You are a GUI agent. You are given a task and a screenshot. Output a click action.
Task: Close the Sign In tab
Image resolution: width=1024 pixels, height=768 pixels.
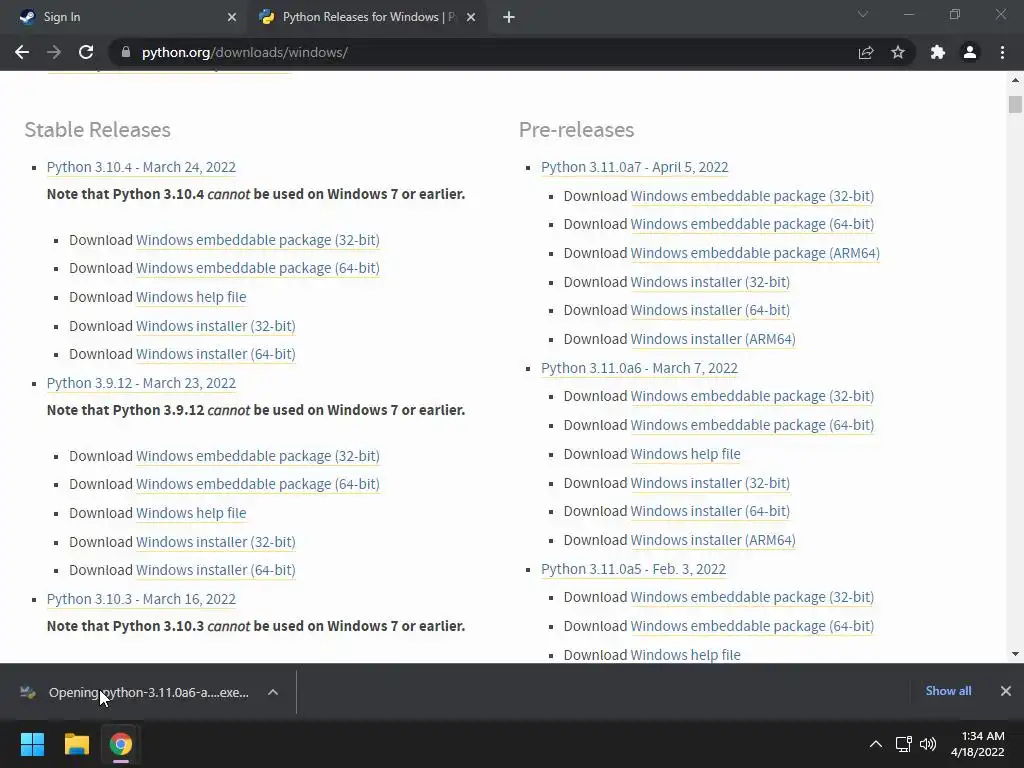point(232,17)
